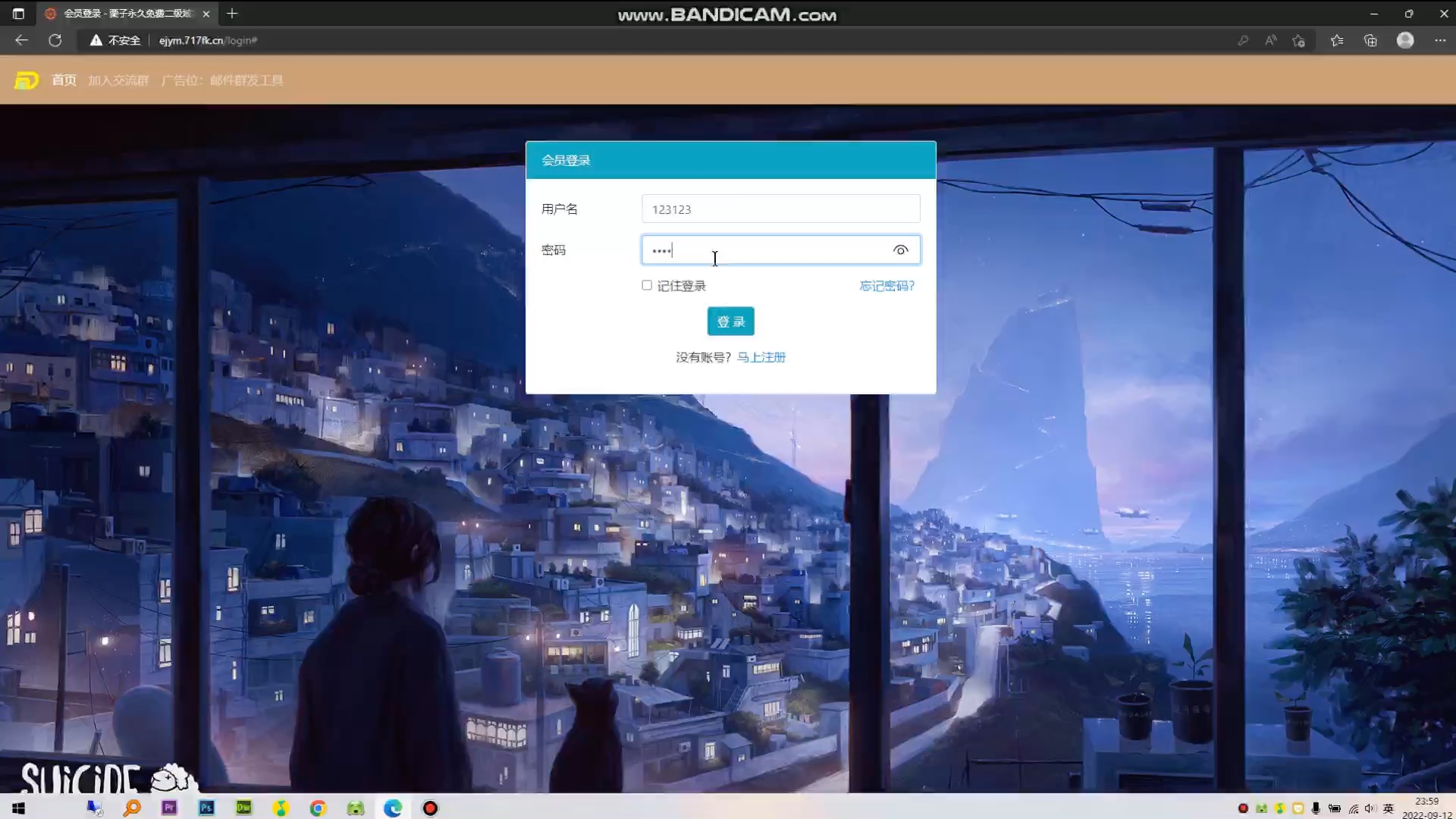
Task: Open the browser profile avatar
Action: pos(1405,40)
